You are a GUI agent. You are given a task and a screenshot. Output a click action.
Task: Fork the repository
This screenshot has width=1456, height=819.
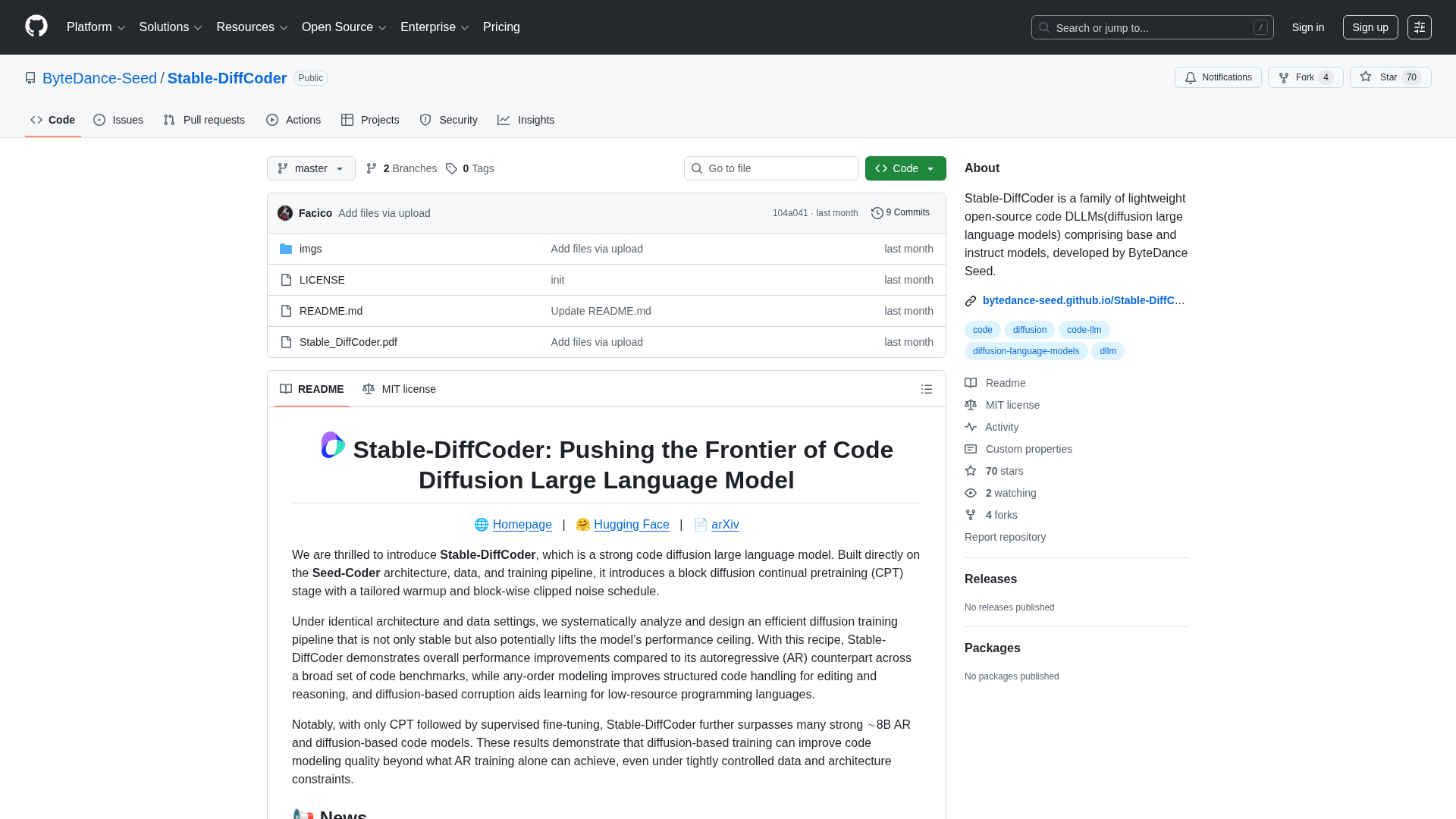pos(1304,77)
